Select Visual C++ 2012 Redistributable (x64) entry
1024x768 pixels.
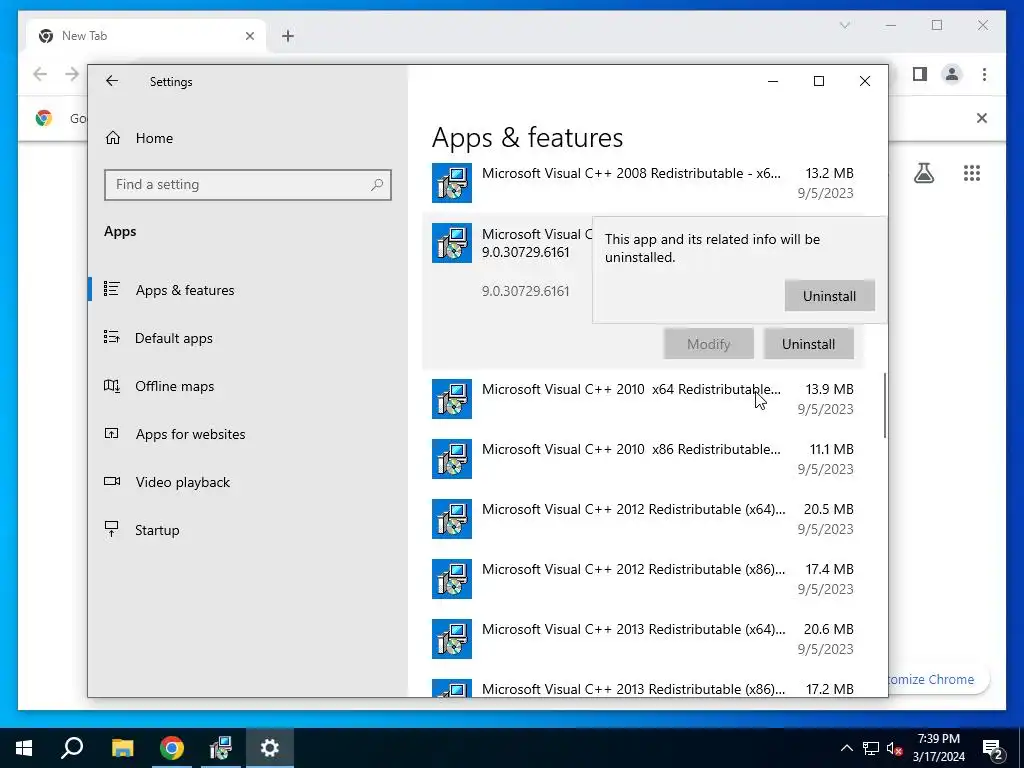click(x=643, y=519)
